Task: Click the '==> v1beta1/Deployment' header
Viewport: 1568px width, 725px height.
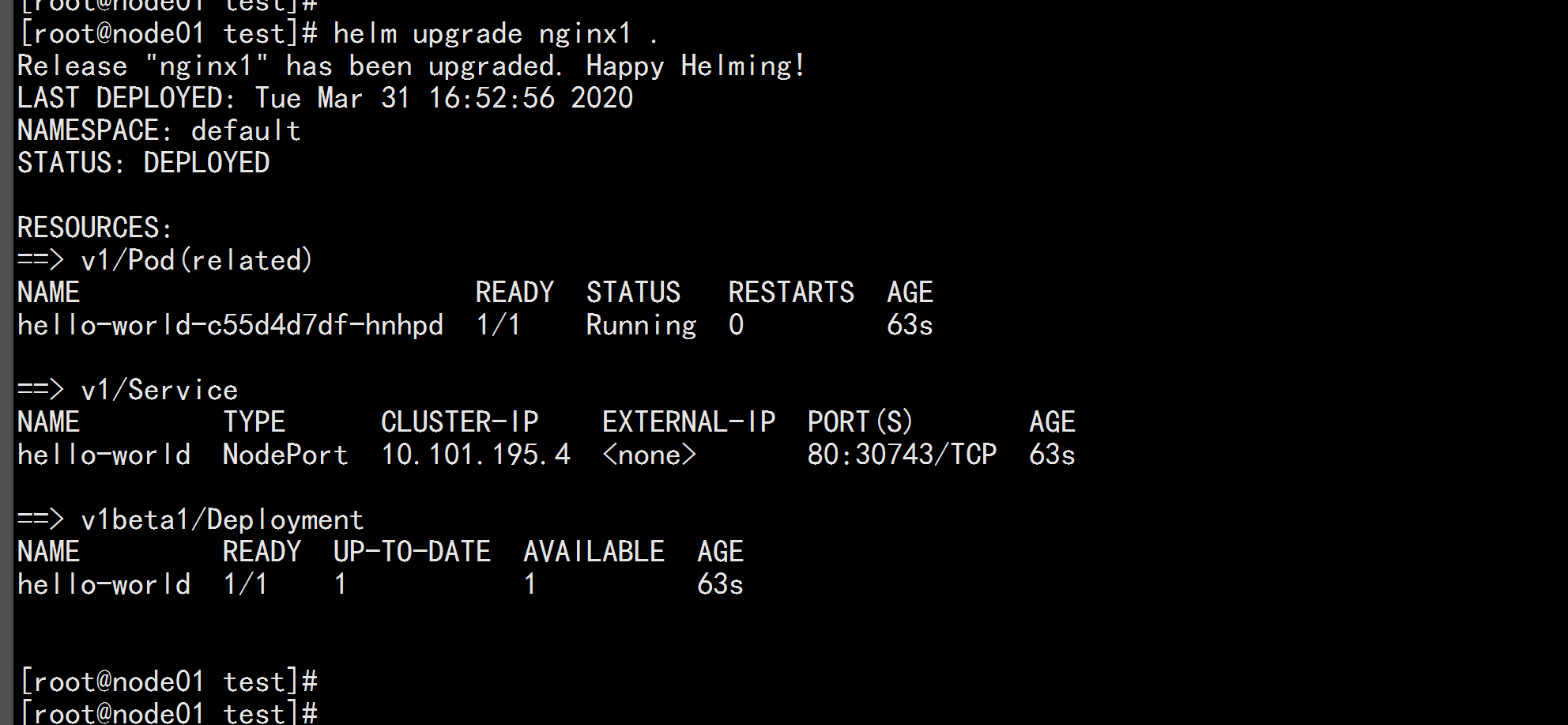Action: tap(190, 519)
